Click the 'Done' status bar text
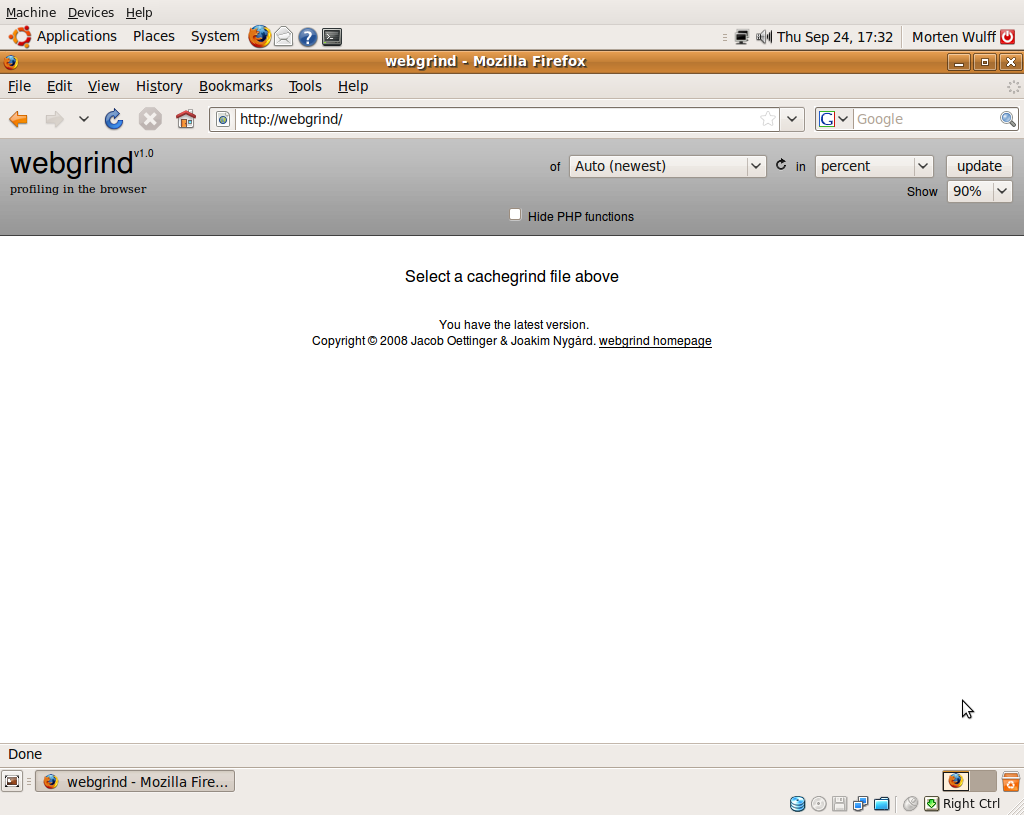Viewport: 1024px width, 815px height. [25, 754]
